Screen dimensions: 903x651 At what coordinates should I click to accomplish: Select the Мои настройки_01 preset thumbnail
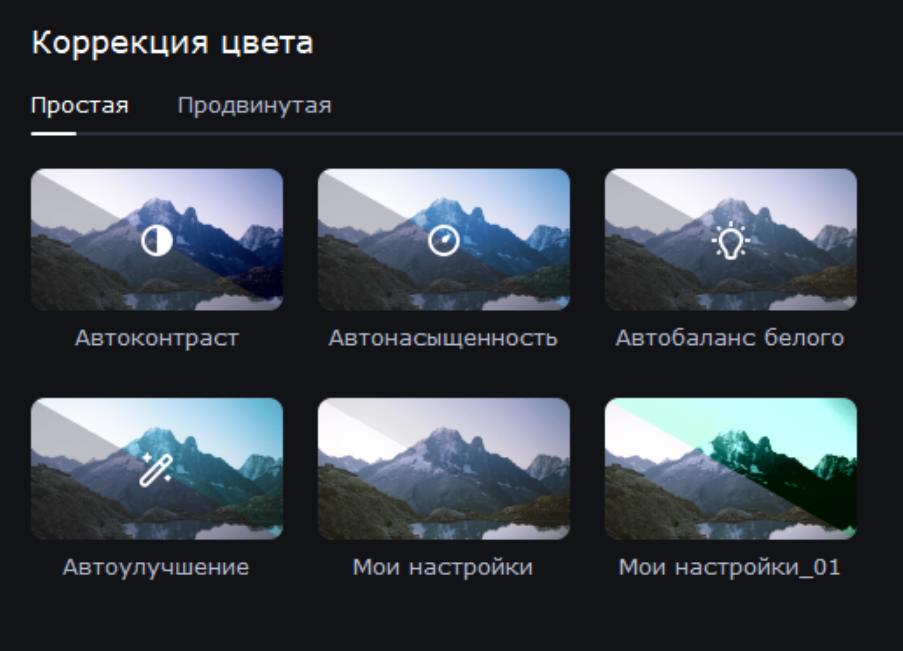coord(730,469)
